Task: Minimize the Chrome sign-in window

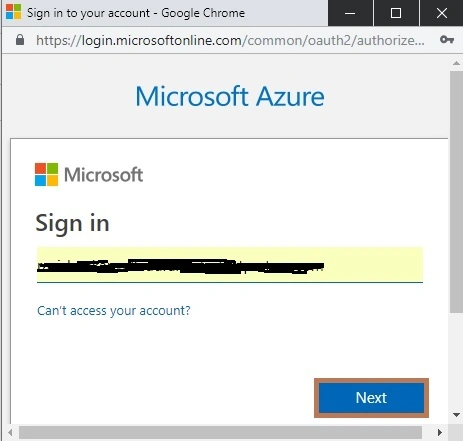Action: coord(350,13)
